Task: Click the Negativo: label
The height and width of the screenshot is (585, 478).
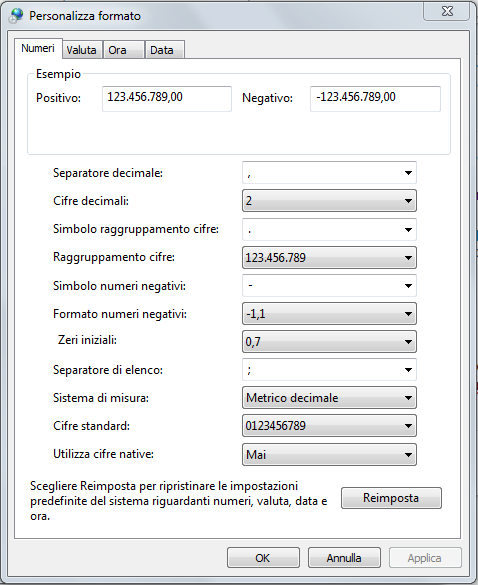Action: pyautogui.click(x=268, y=98)
